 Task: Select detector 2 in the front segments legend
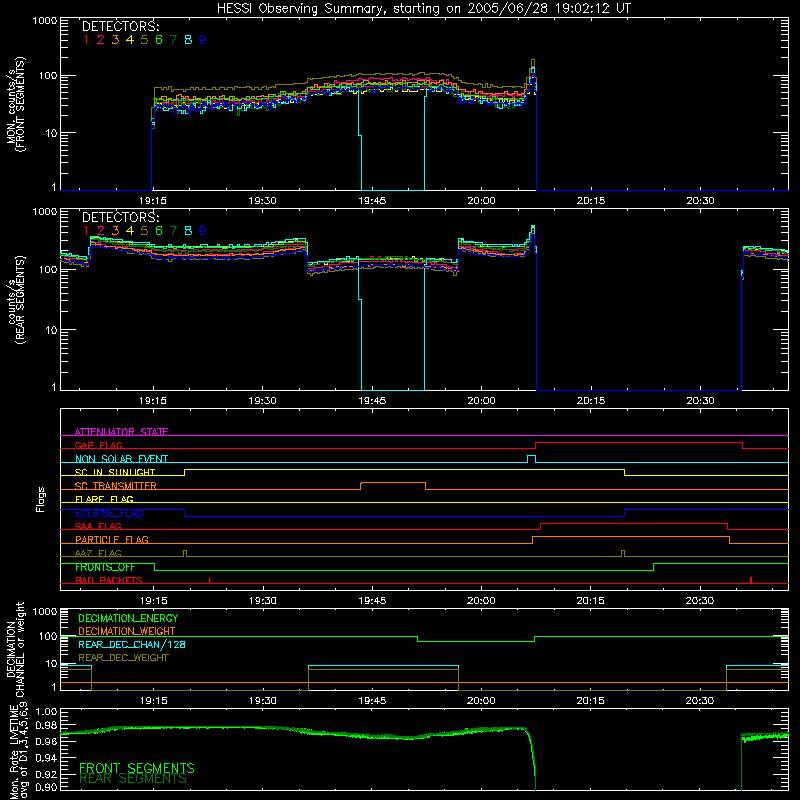click(101, 40)
